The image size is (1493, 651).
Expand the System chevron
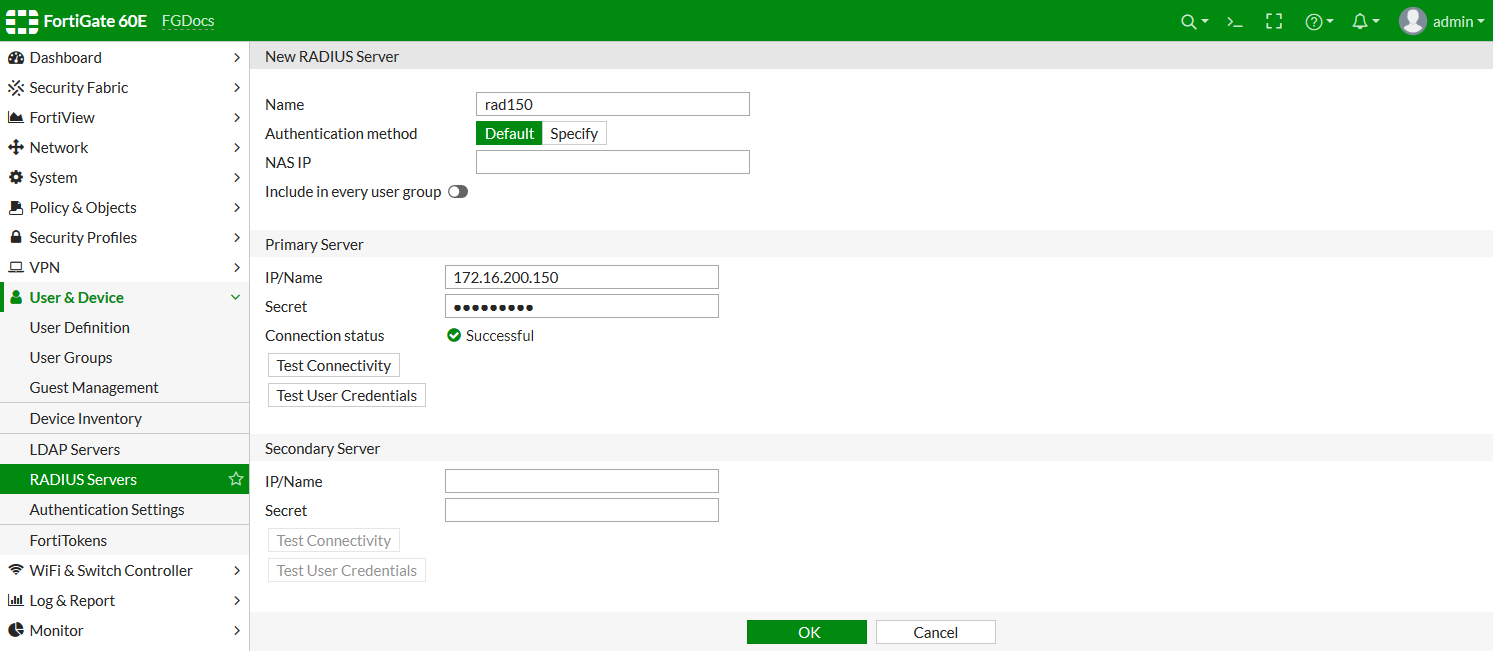click(236, 178)
